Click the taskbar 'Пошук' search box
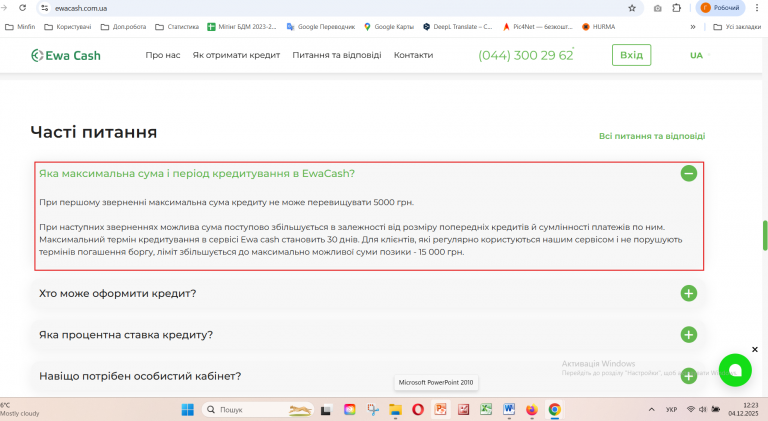Image resolution: width=768 pixels, height=421 pixels. [258, 410]
